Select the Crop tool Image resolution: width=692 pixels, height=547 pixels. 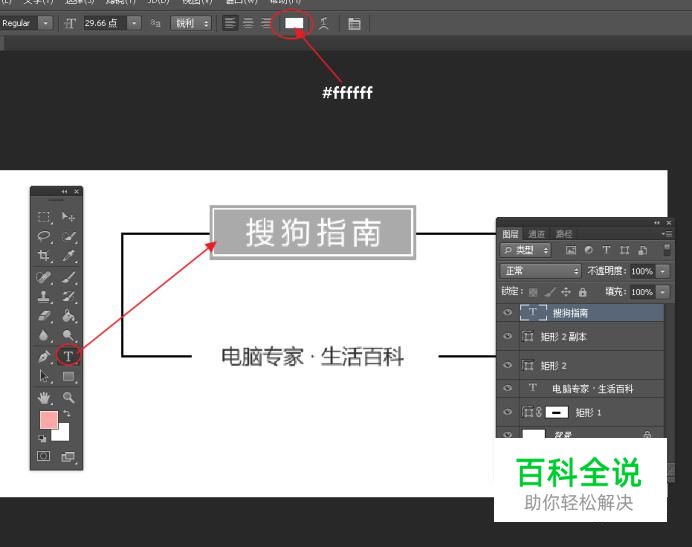click(43, 255)
